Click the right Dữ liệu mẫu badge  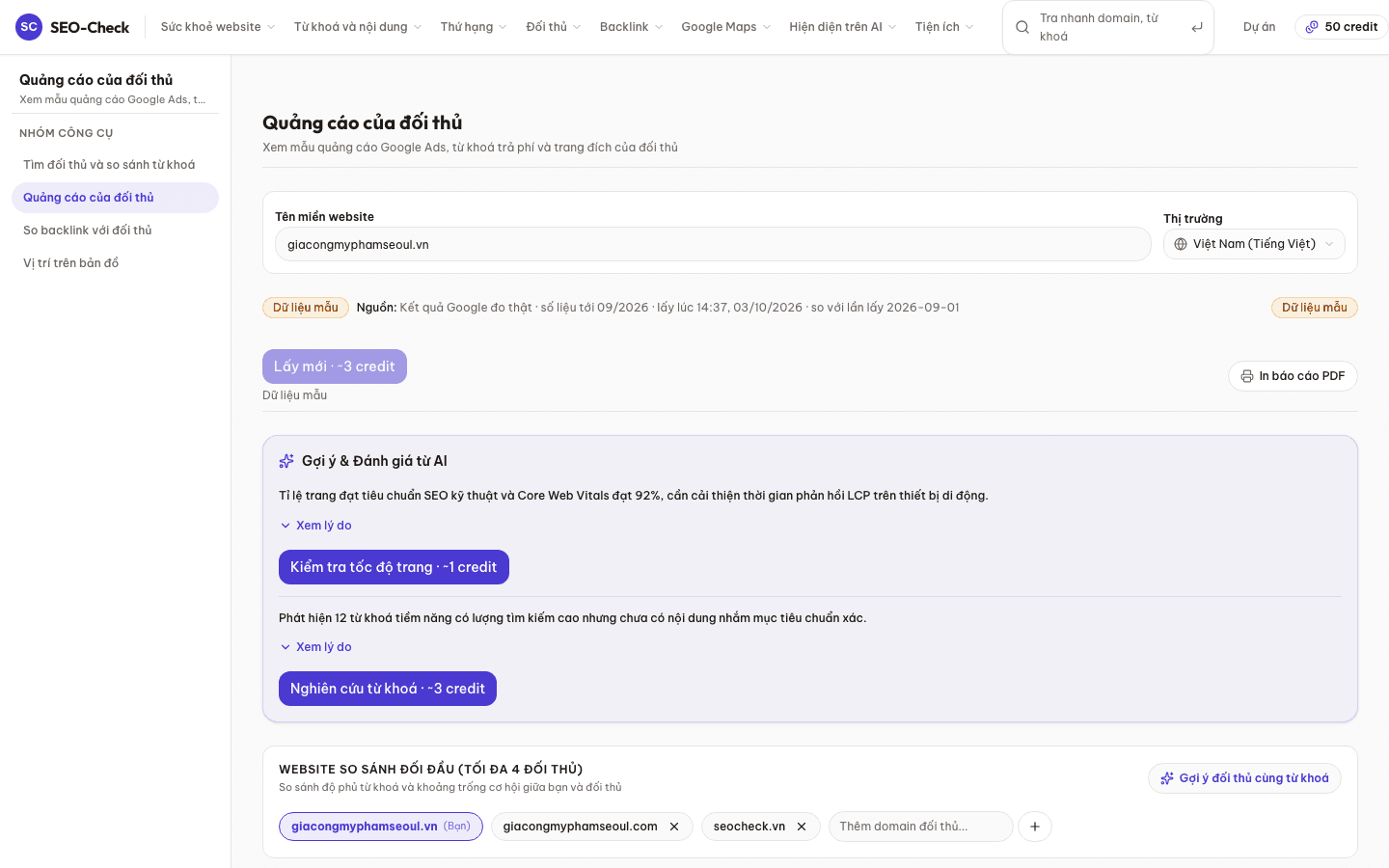pos(1314,308)
